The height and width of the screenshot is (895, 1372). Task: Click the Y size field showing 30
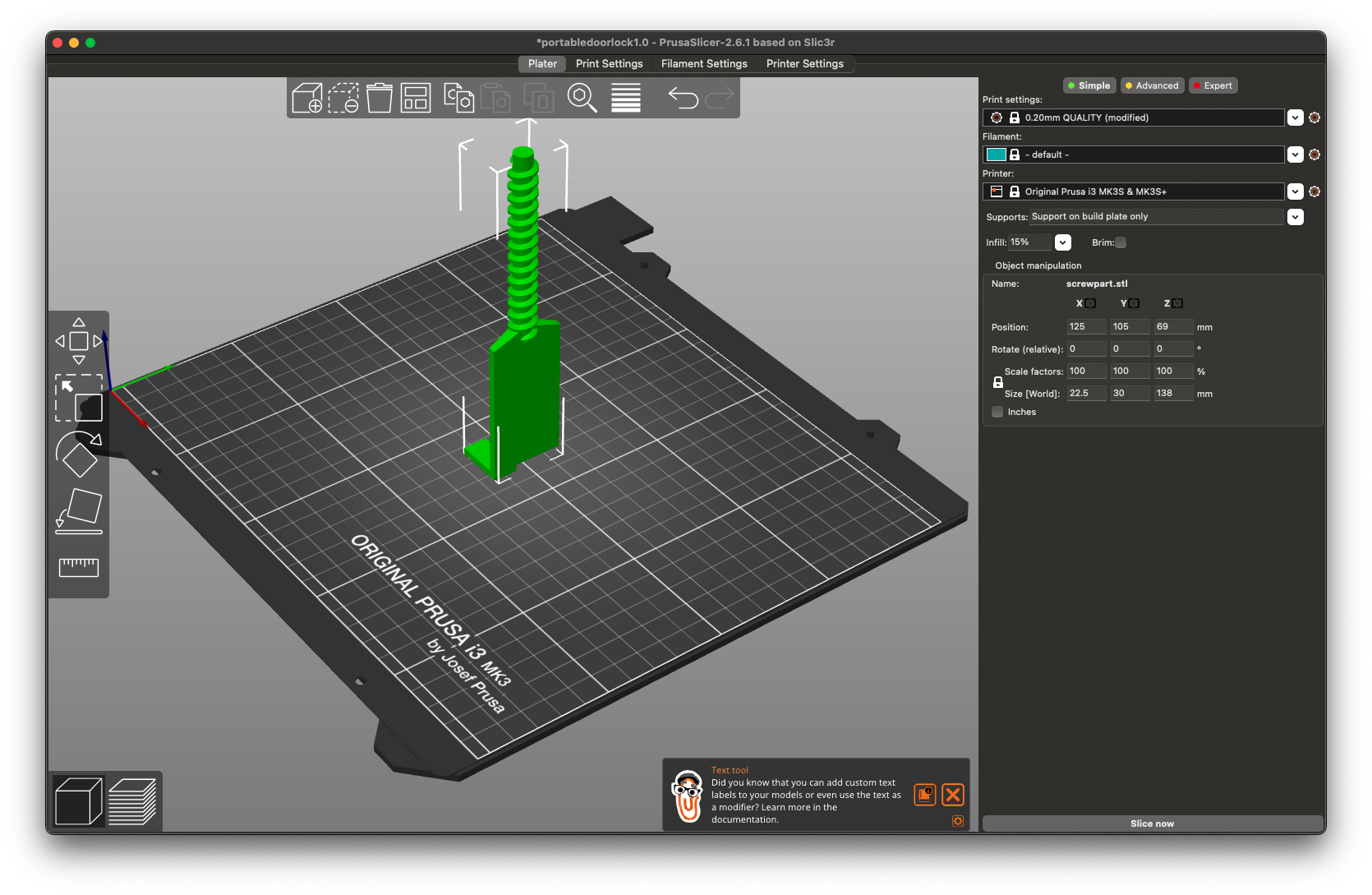pyautogui.click(x=1130, y=393)
